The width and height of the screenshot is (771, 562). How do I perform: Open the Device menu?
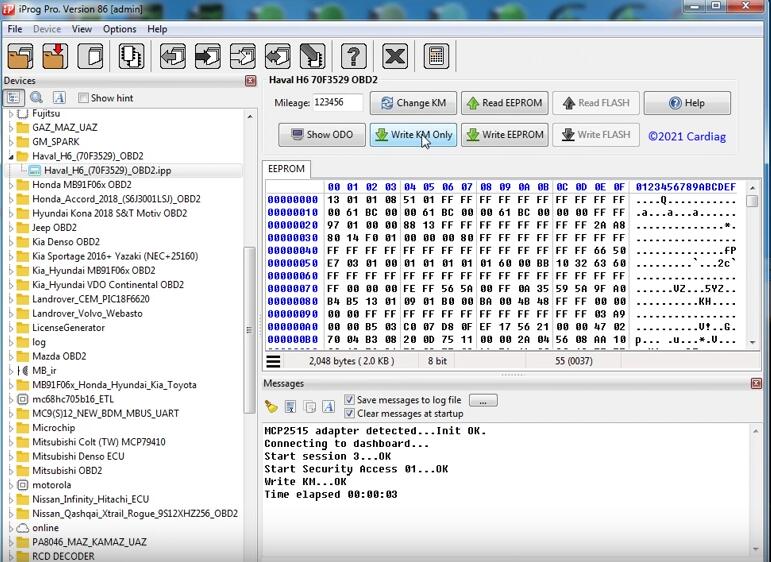tap(47, 29)
